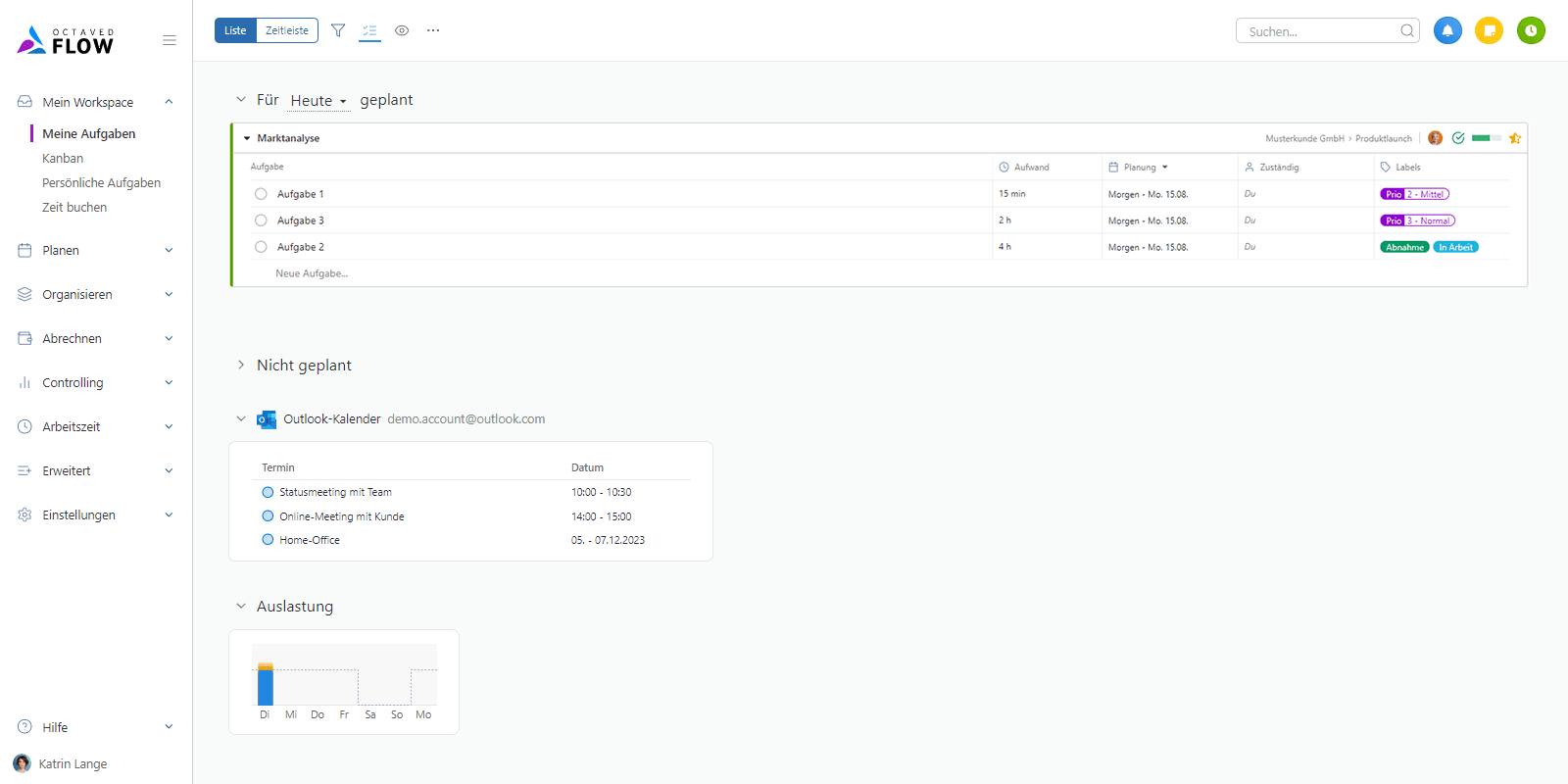This screenshot has height=784, width=1568.
Task: Click the Octaved Flow logo
Action: 66,40
